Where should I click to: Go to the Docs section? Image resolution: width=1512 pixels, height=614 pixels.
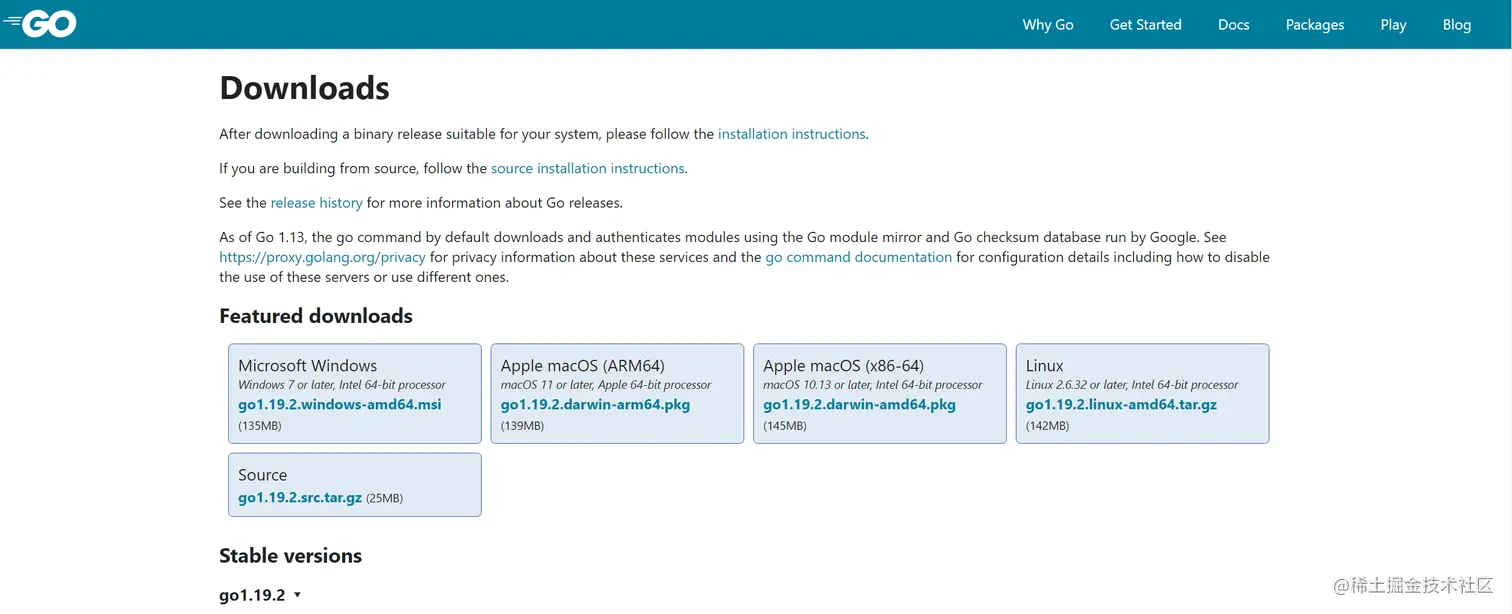[1233, 25]
